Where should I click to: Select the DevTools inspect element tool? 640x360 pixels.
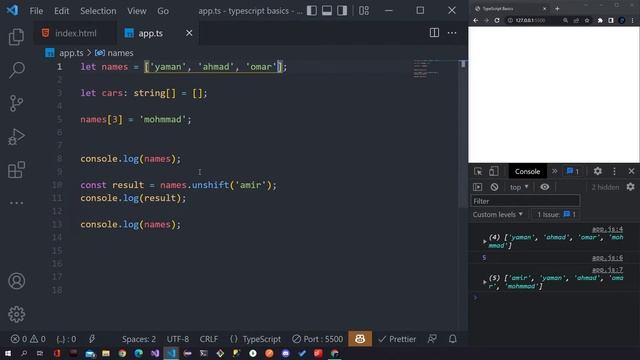coord(478,171)
